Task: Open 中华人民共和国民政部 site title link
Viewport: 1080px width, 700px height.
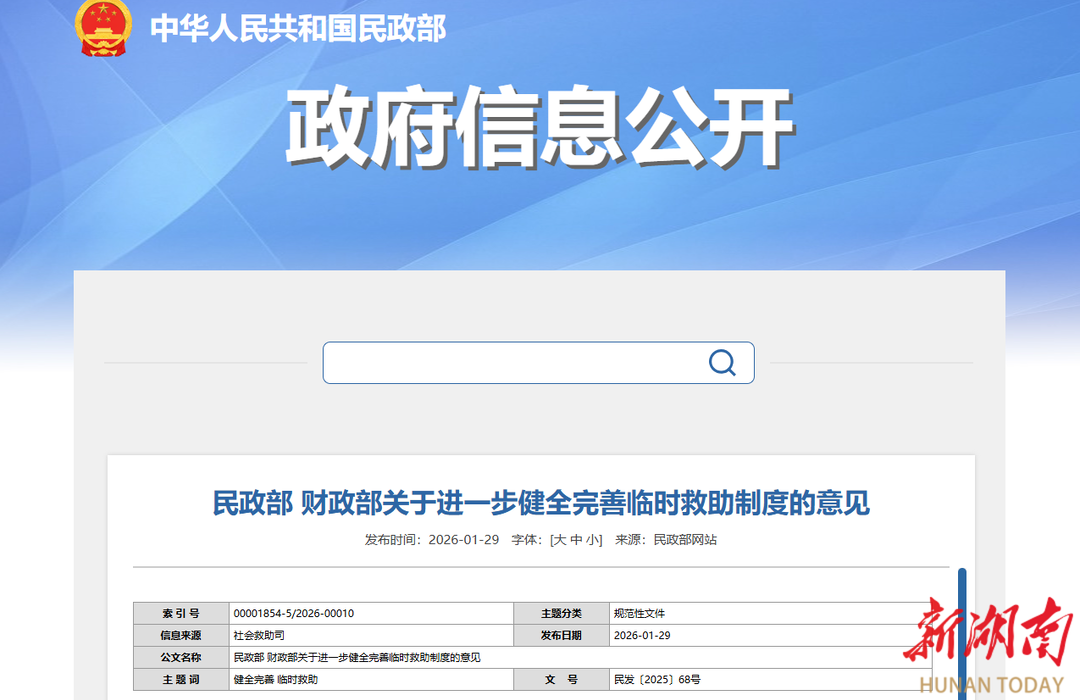Action: click(298, 28)
